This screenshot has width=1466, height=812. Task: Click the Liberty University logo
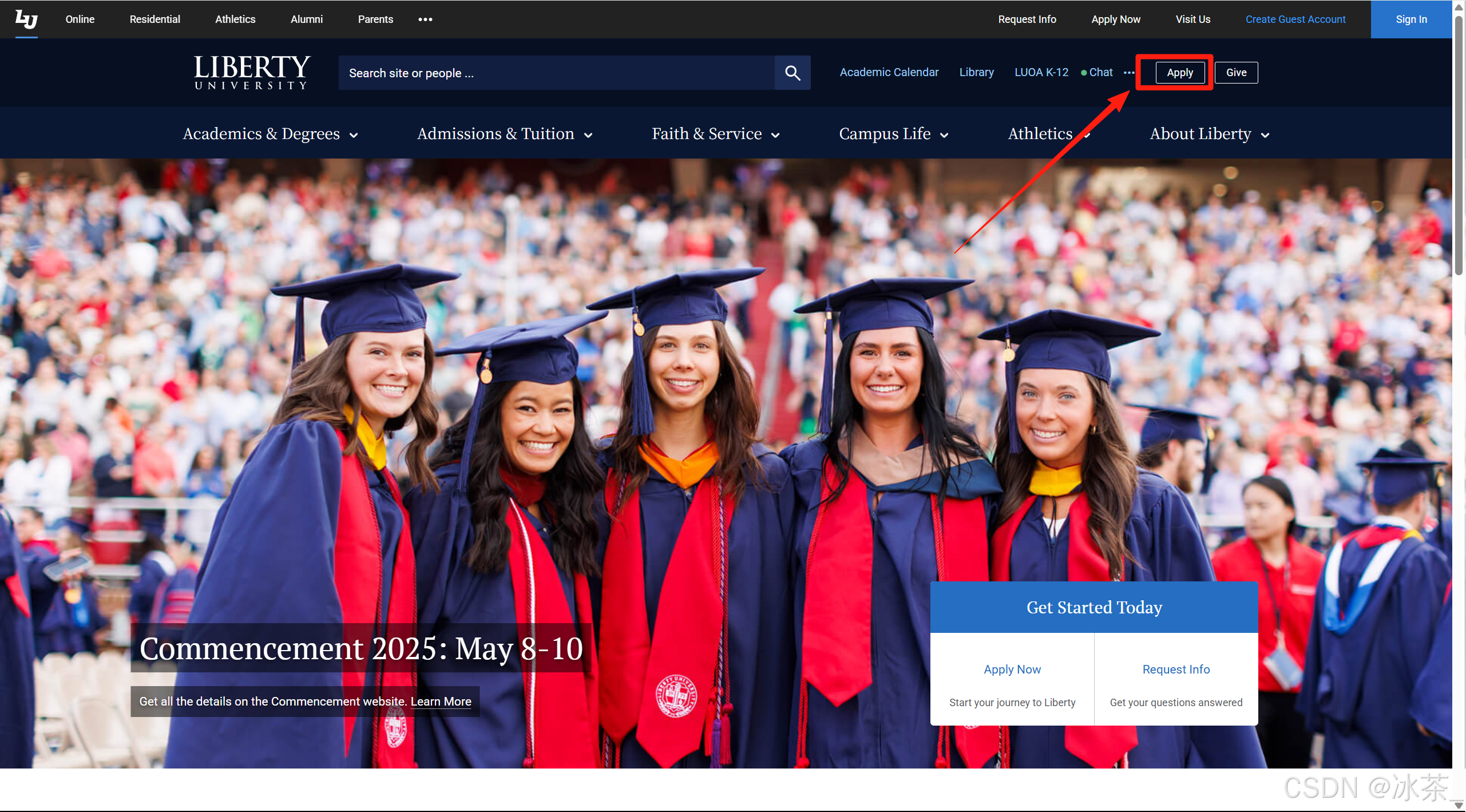point(252,72)
